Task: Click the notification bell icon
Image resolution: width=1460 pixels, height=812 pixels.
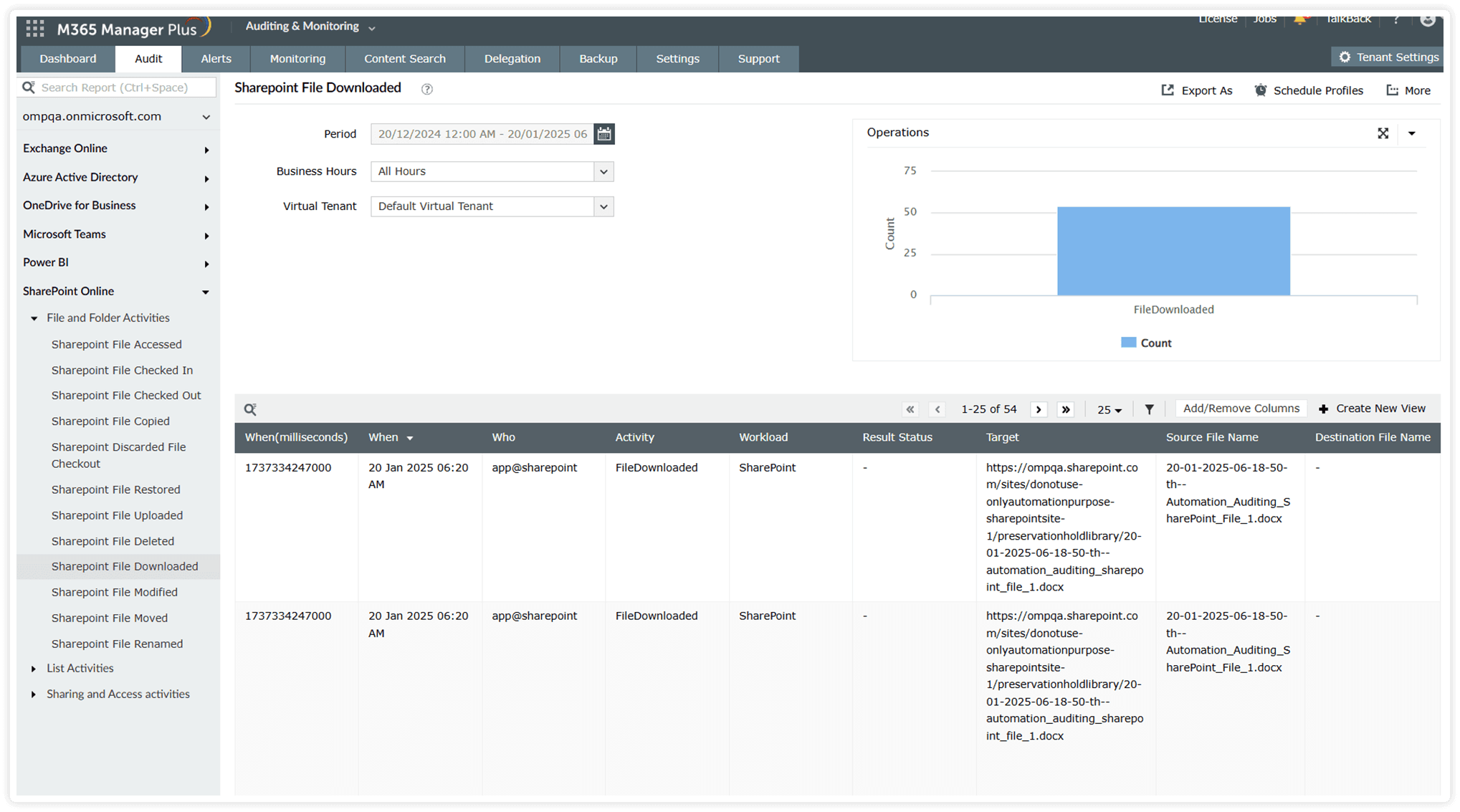Action: (1301, 19)
